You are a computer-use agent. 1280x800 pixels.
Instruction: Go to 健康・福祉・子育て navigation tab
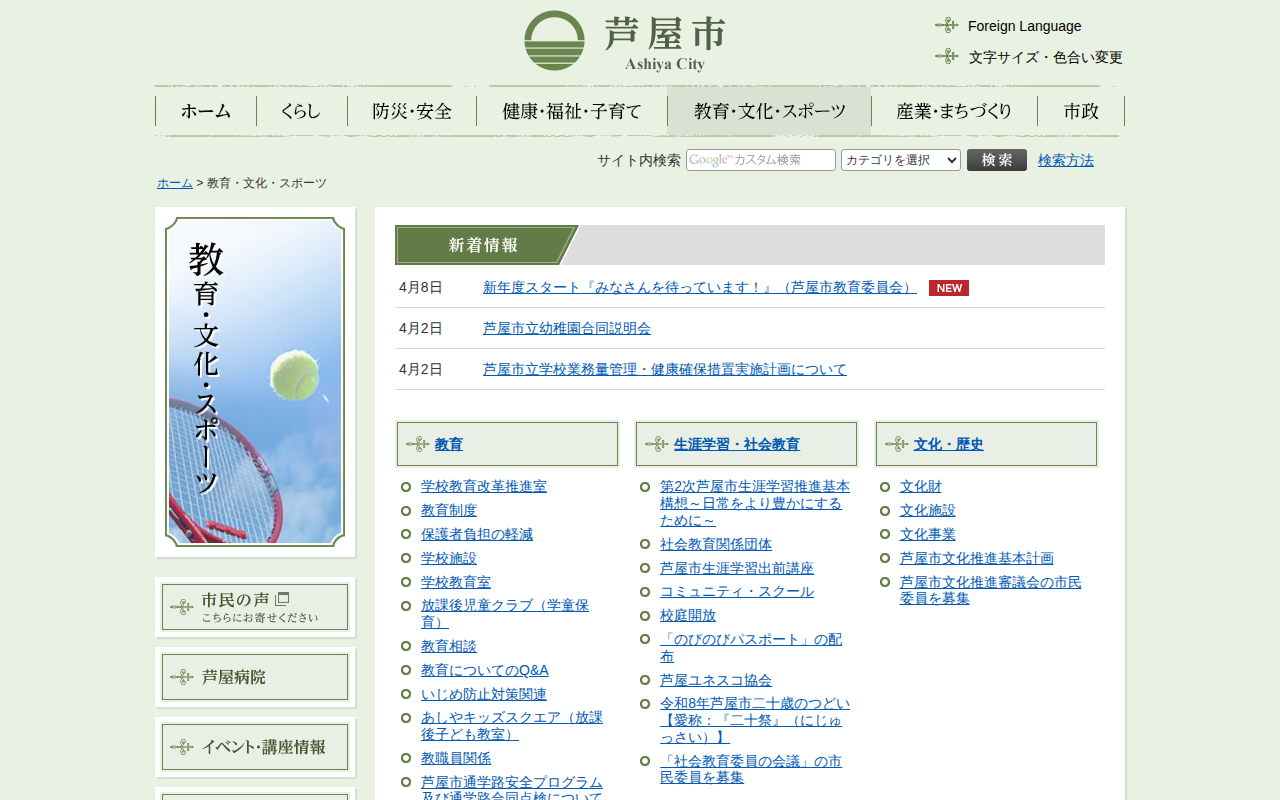(x=572, y=111)
